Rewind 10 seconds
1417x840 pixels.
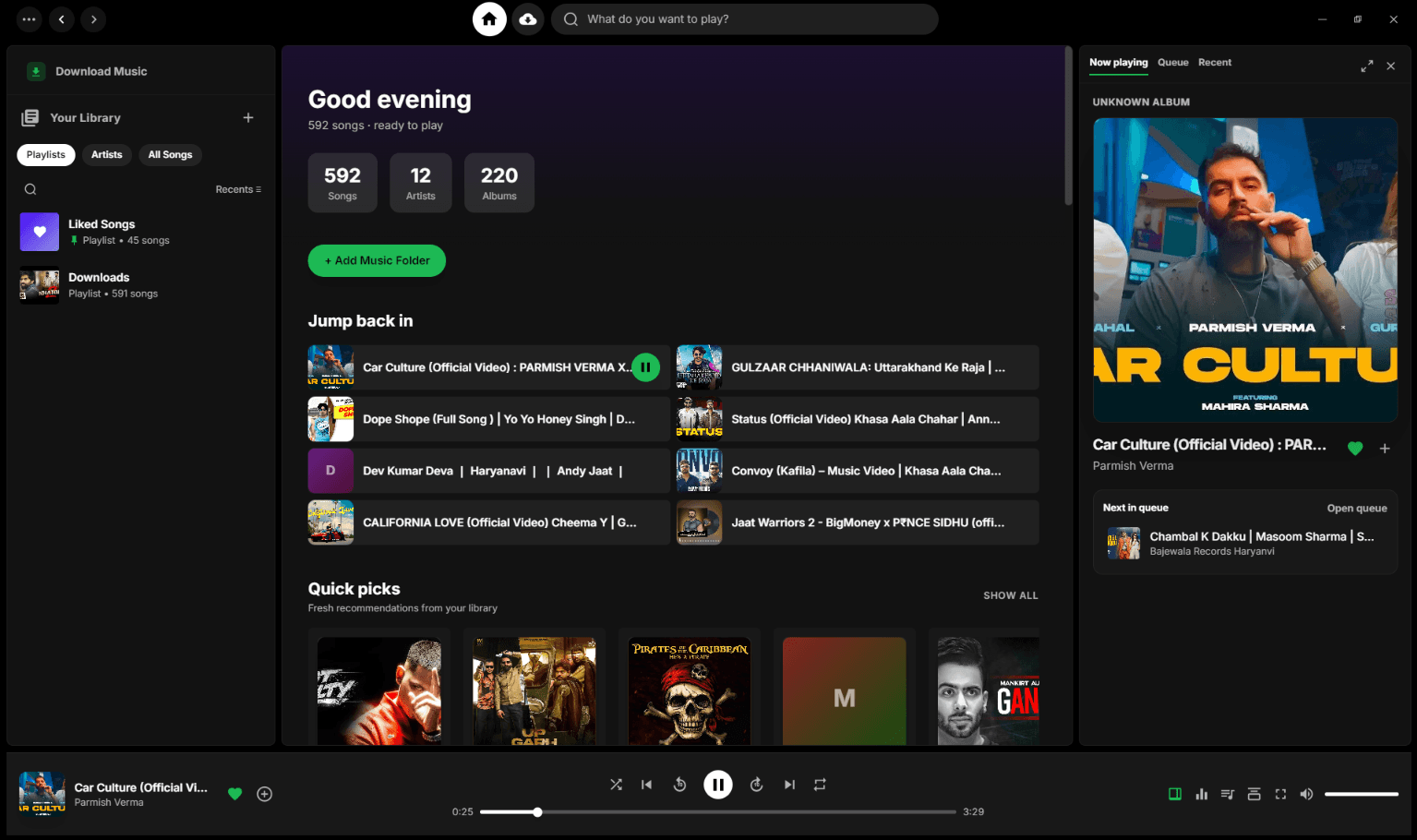pos(679,785)
